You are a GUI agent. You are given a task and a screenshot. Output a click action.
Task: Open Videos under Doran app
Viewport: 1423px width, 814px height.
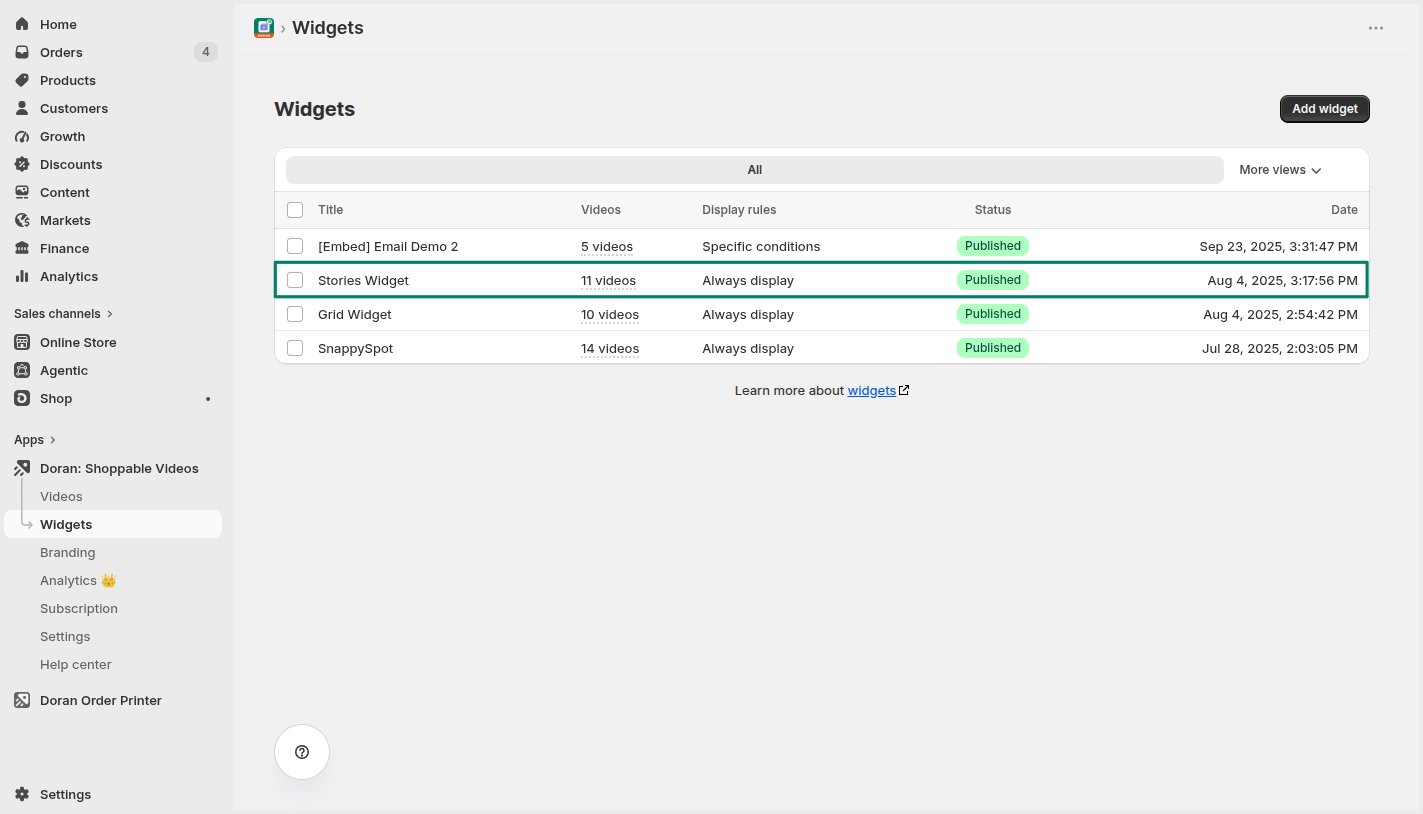[61, 496]
